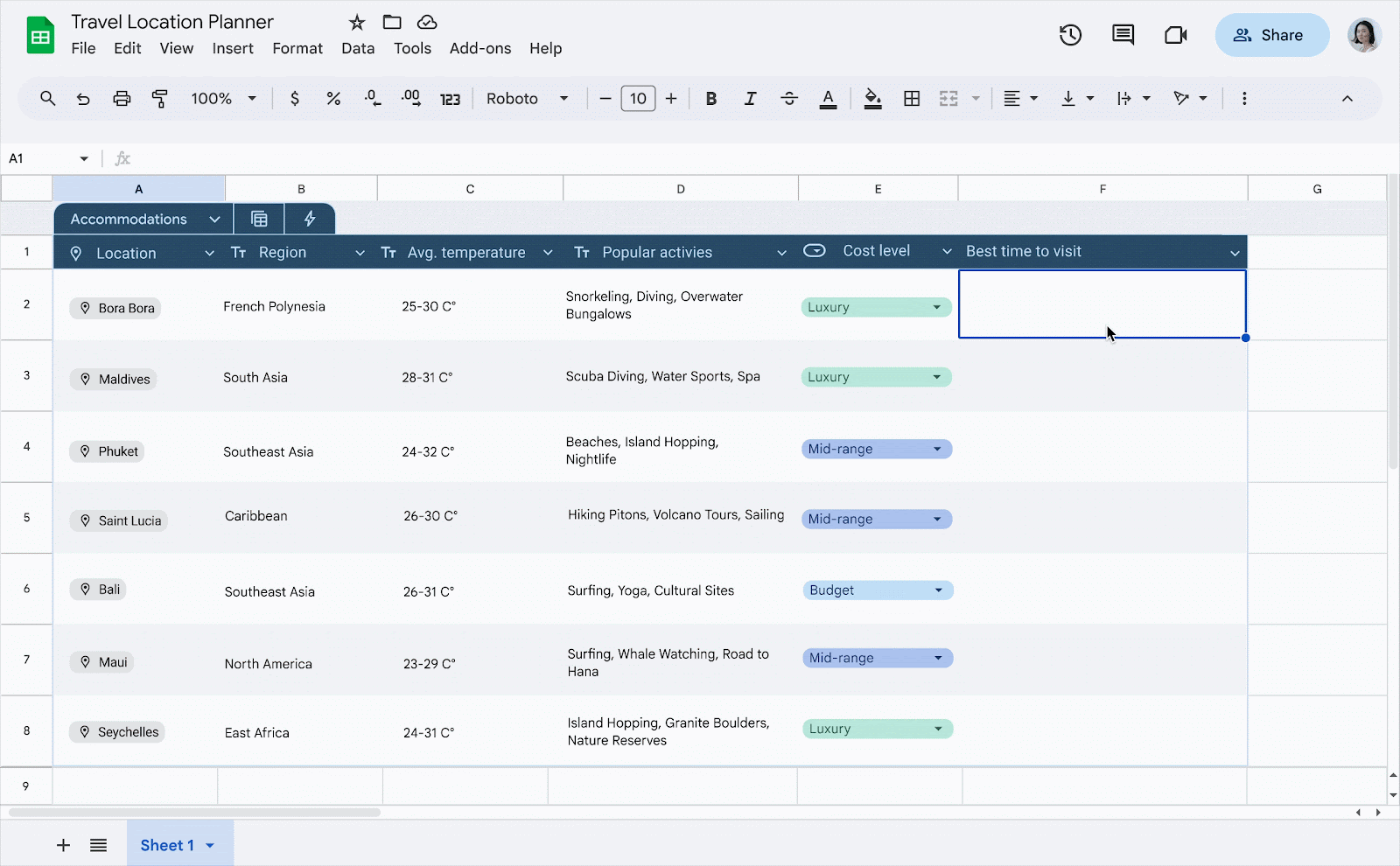Viewport: 1400px width, 866px height.
Task: Open the Roboto font dropdown
Action: click(527, 99)
